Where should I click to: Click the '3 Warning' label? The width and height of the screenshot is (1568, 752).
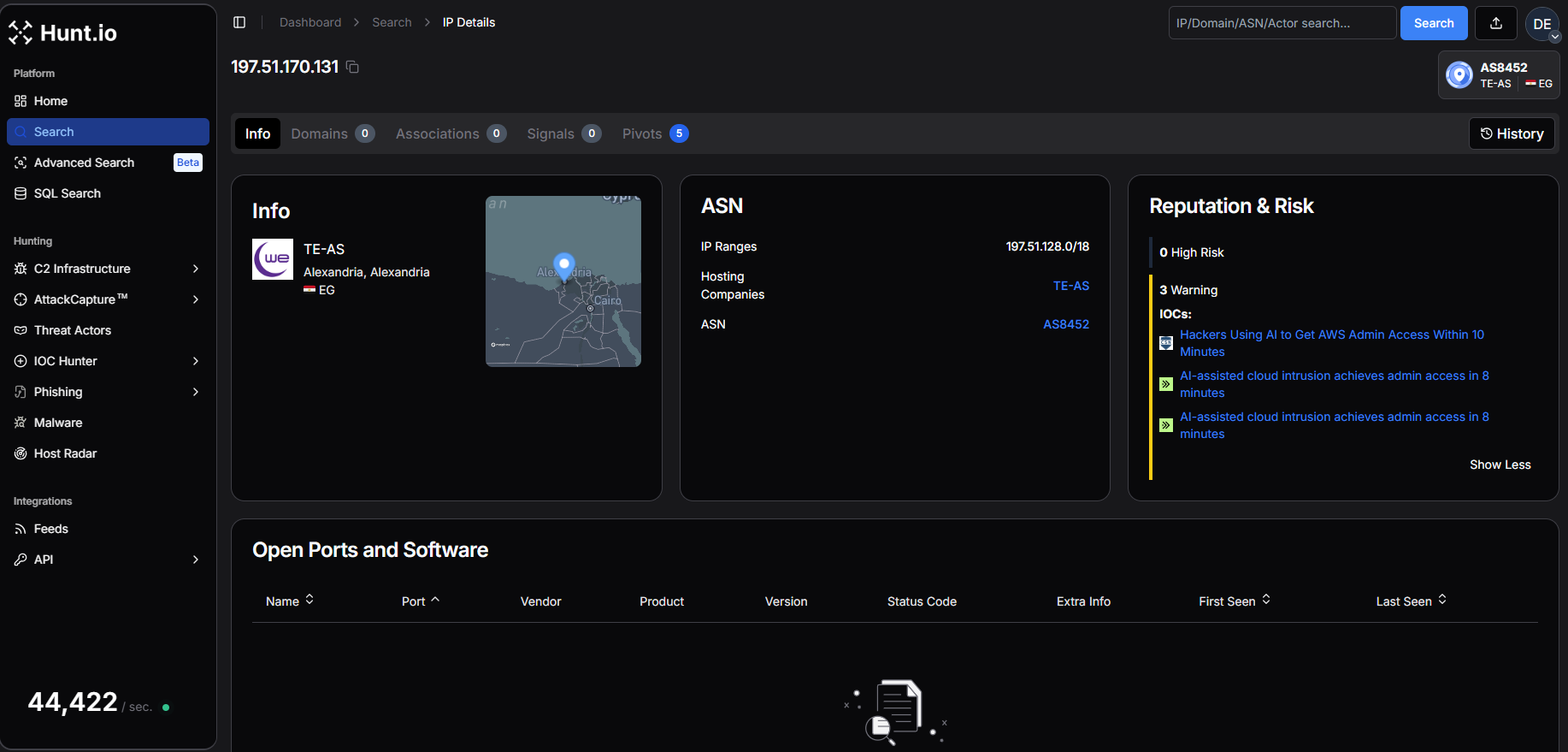point(1188,290)
